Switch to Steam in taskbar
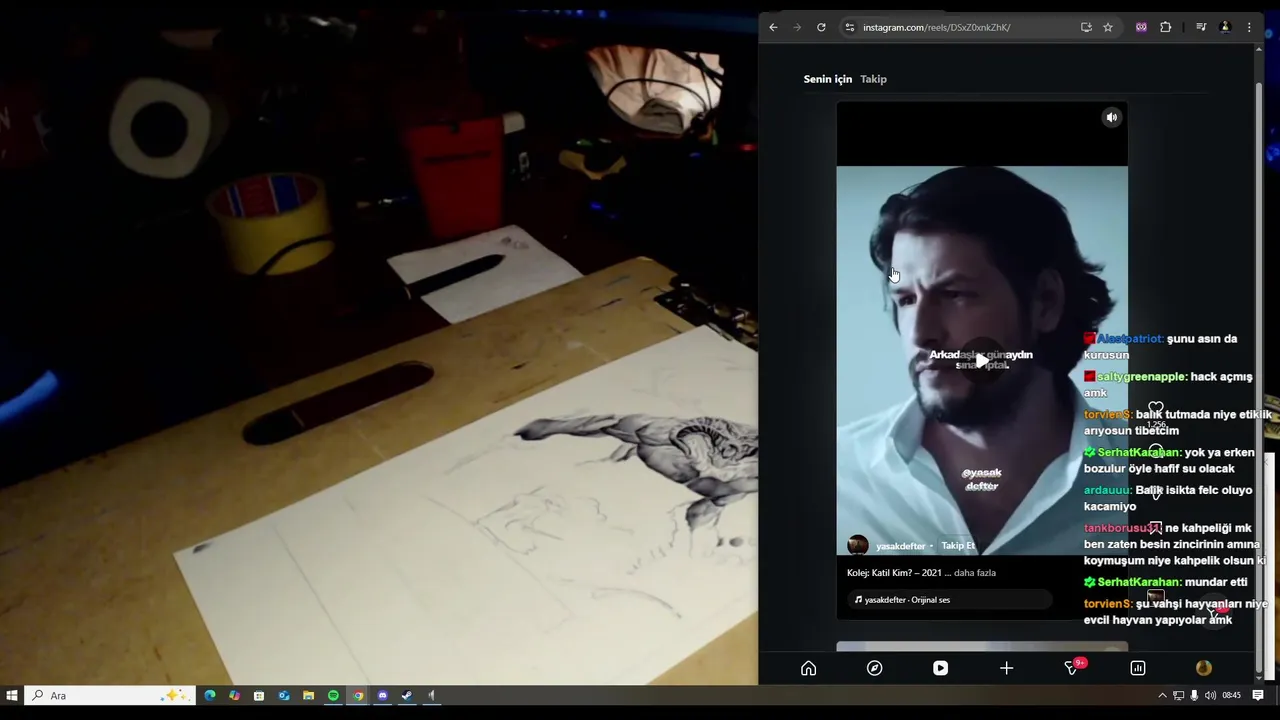The width and height of the screenshot is (1280, 720). 407,695
